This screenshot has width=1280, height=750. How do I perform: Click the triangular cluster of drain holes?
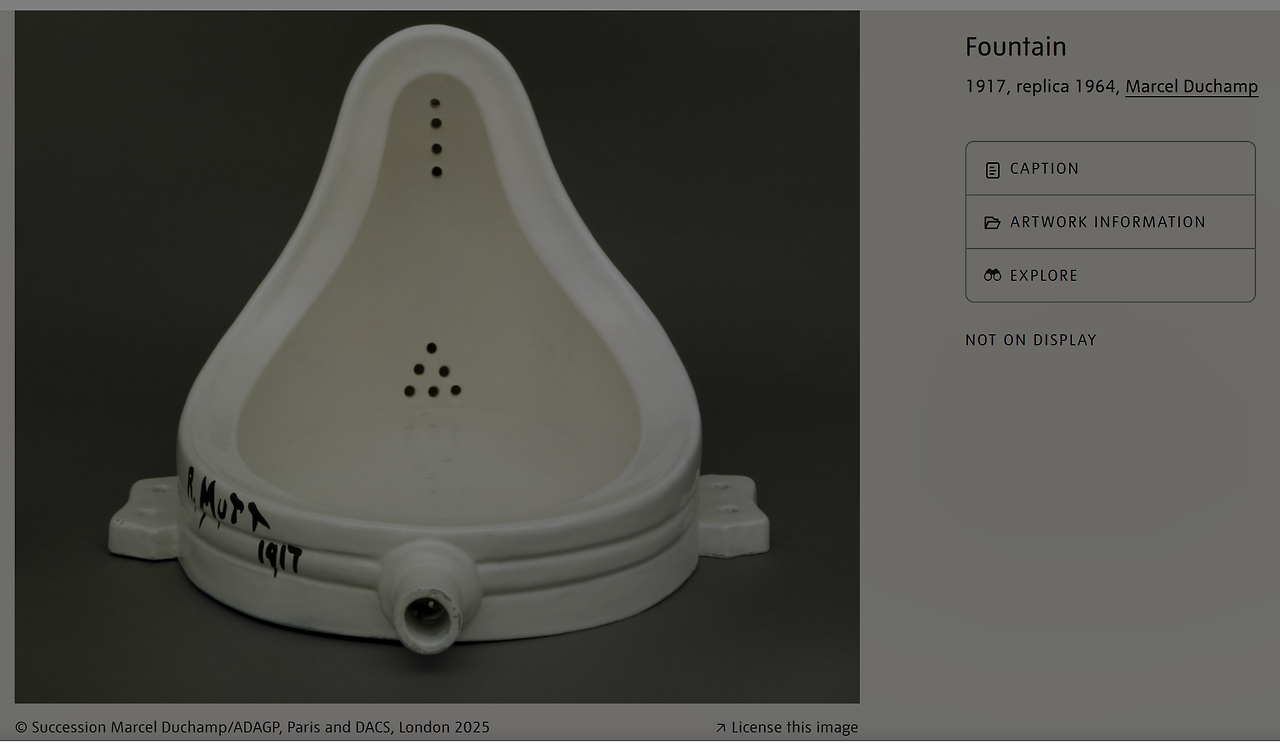pos(432,370)
